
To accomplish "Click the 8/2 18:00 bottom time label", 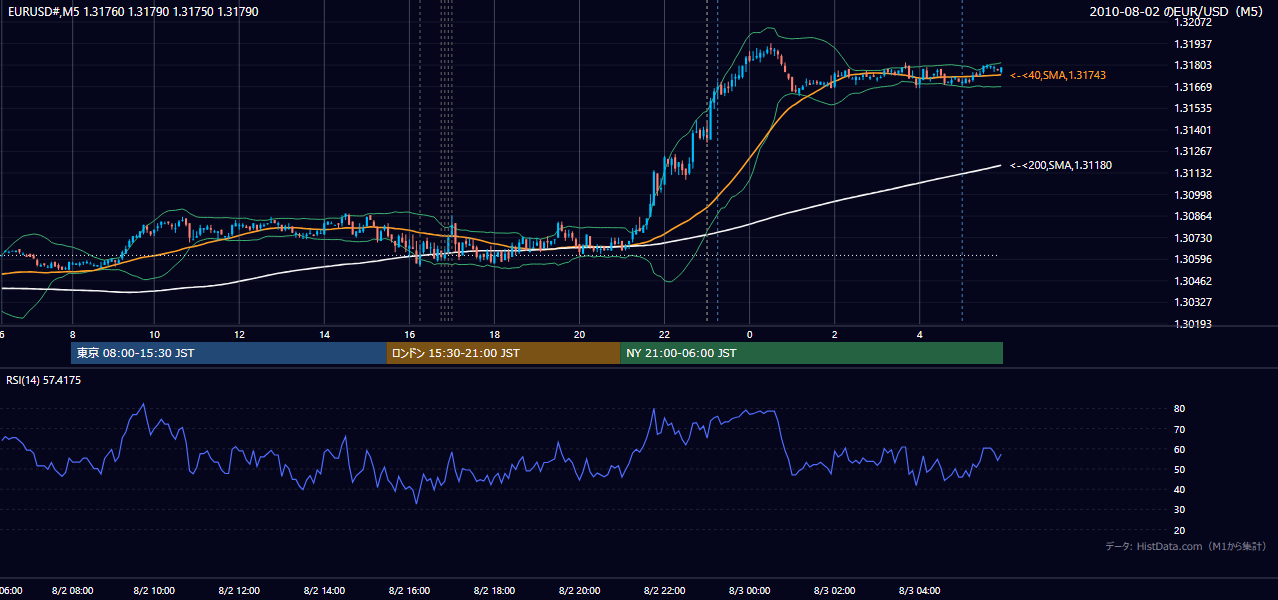I will click(494, 591).
